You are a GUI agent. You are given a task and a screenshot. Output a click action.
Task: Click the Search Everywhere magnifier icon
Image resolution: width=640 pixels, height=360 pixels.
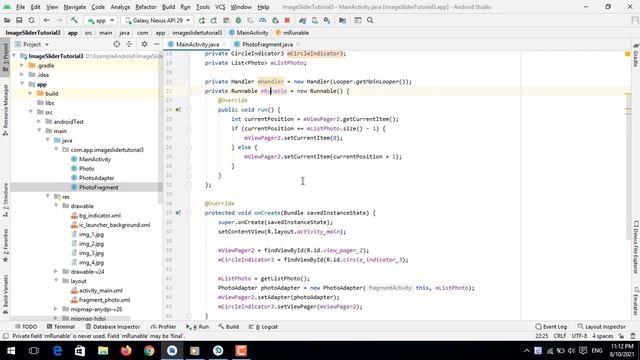pyautogui.click(x=370, y=20)
